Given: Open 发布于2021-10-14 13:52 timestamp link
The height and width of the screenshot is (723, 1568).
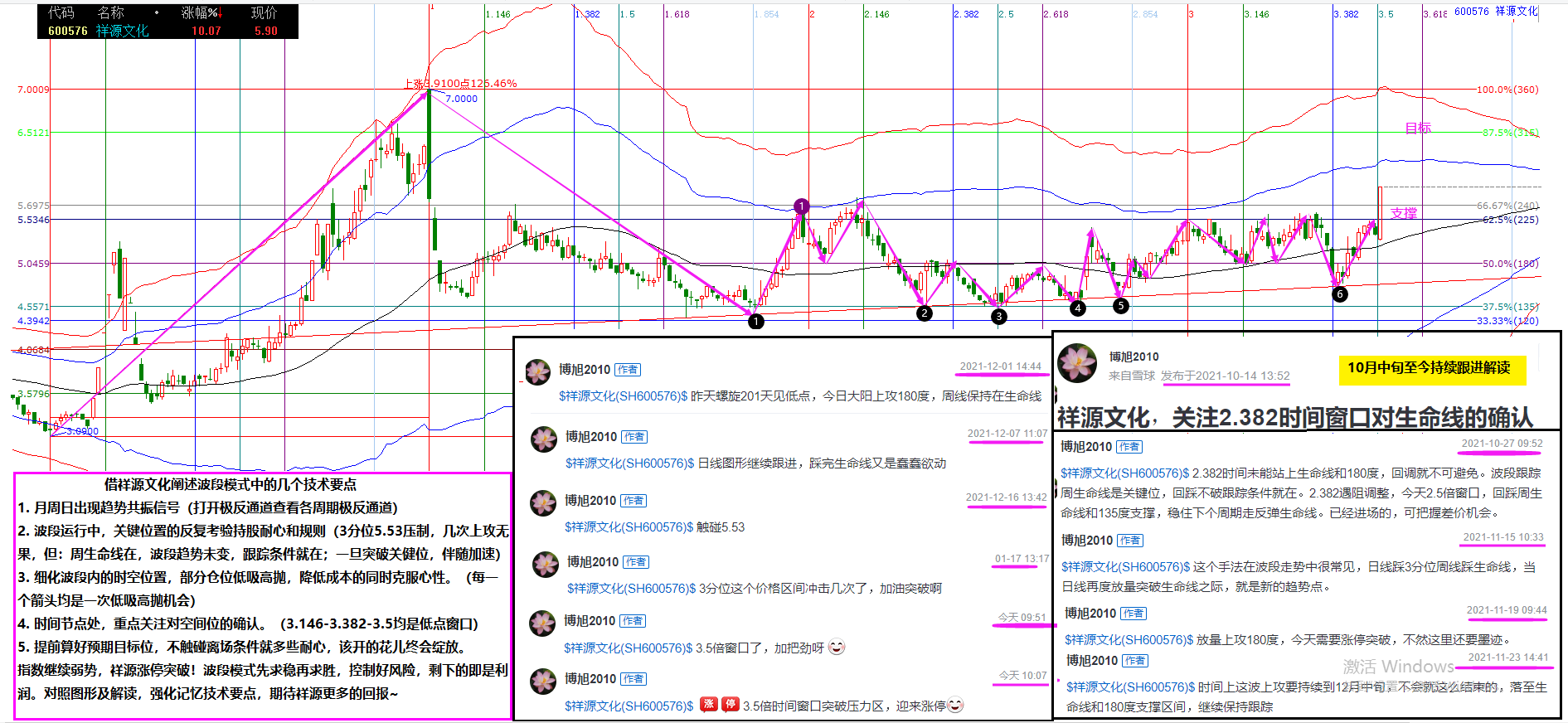Looking at the screenshot, I should coord(1225,376).
